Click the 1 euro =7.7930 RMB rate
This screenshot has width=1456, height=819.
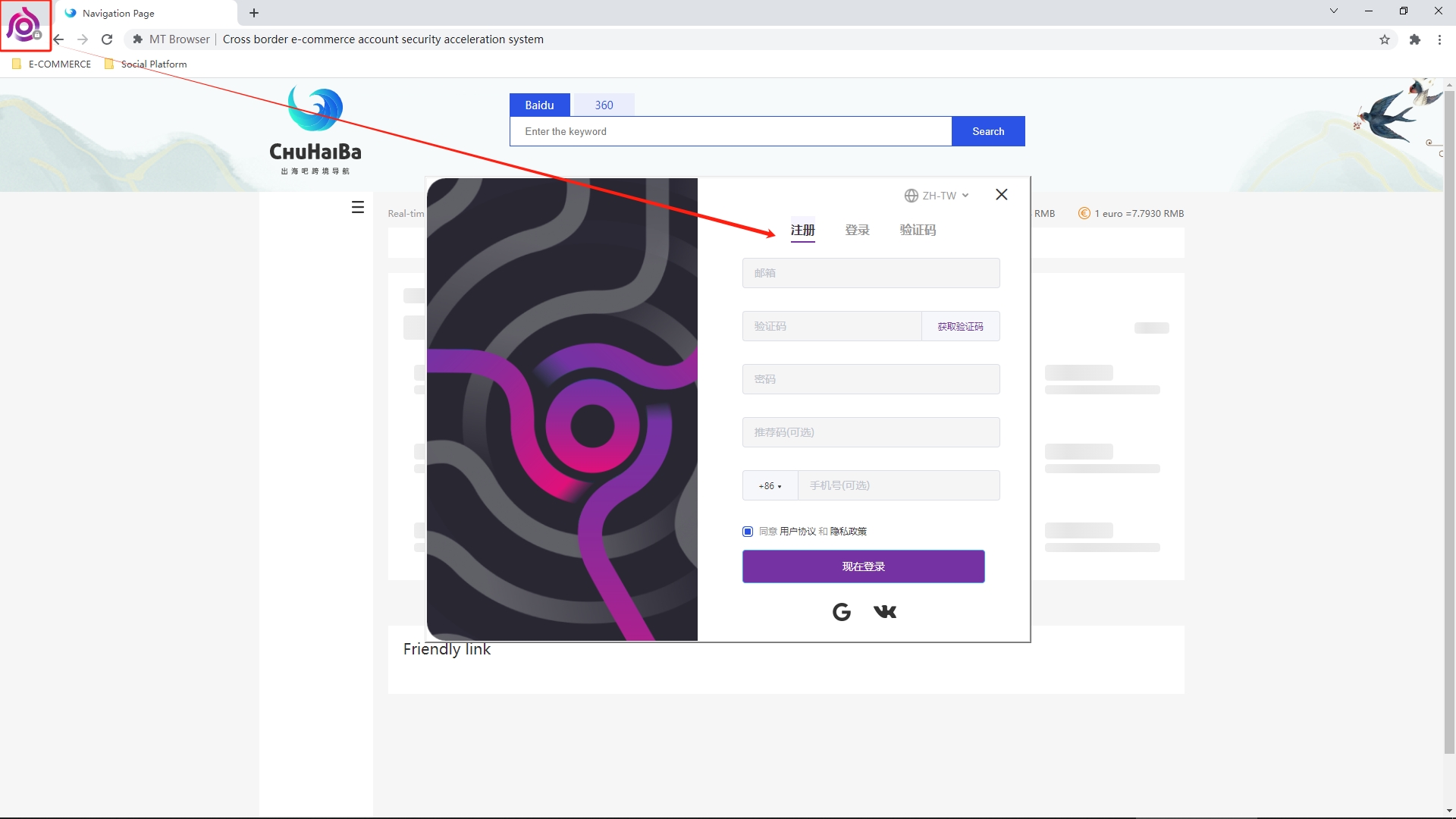[x=1139, y=214]
